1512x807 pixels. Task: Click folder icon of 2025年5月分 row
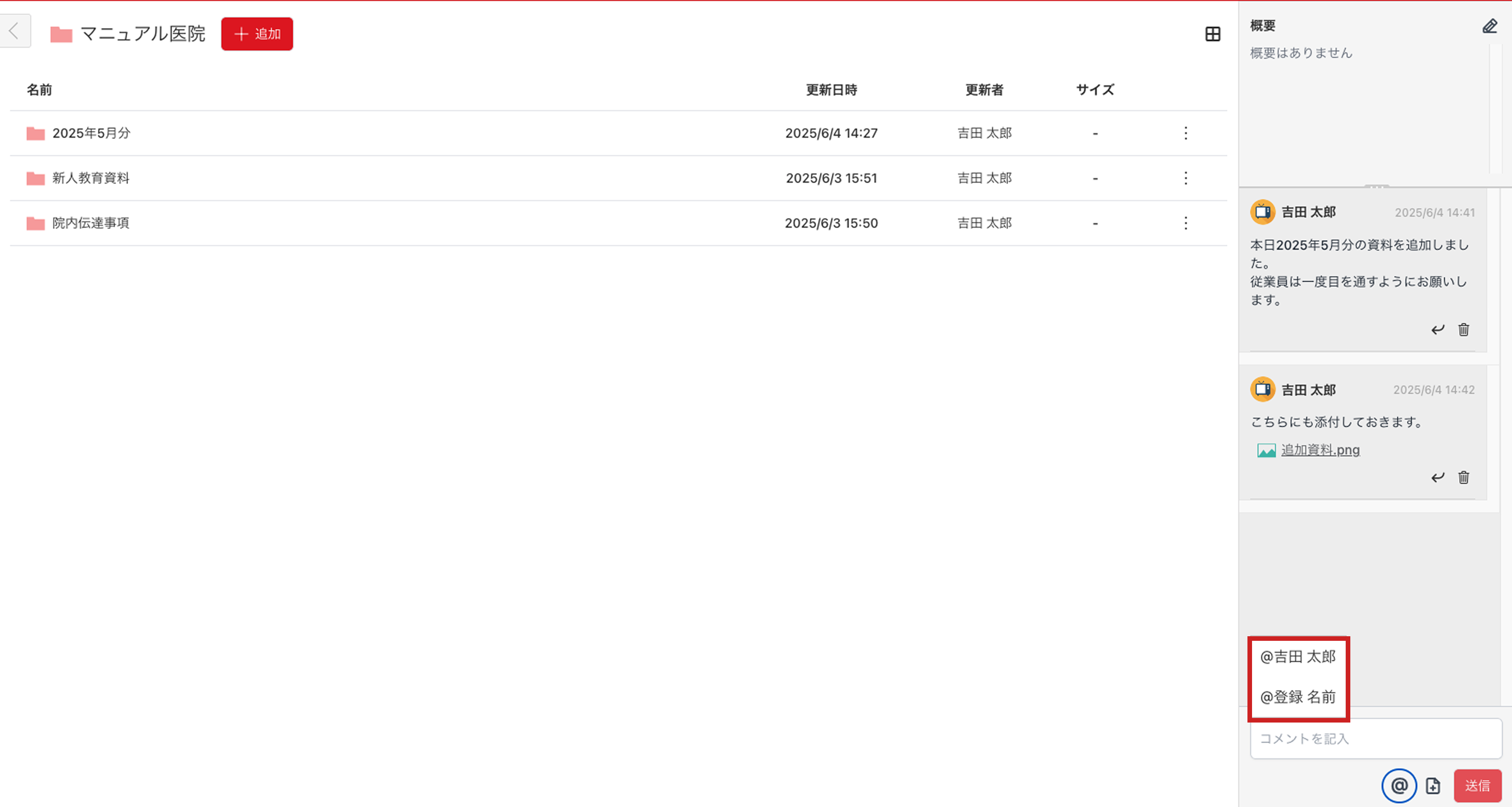[36, 134]
